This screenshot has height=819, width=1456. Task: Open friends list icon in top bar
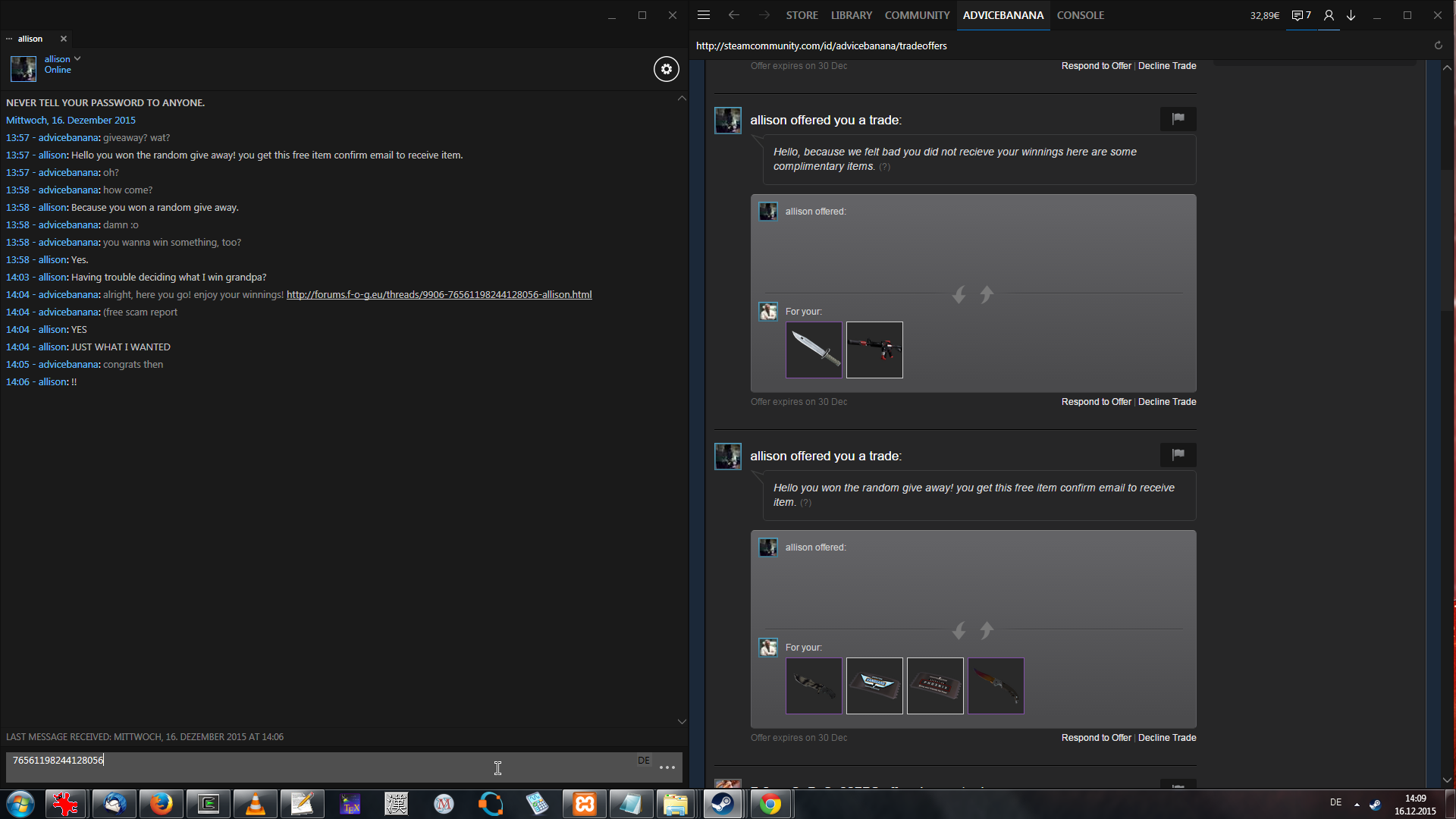pos(1329,15)
